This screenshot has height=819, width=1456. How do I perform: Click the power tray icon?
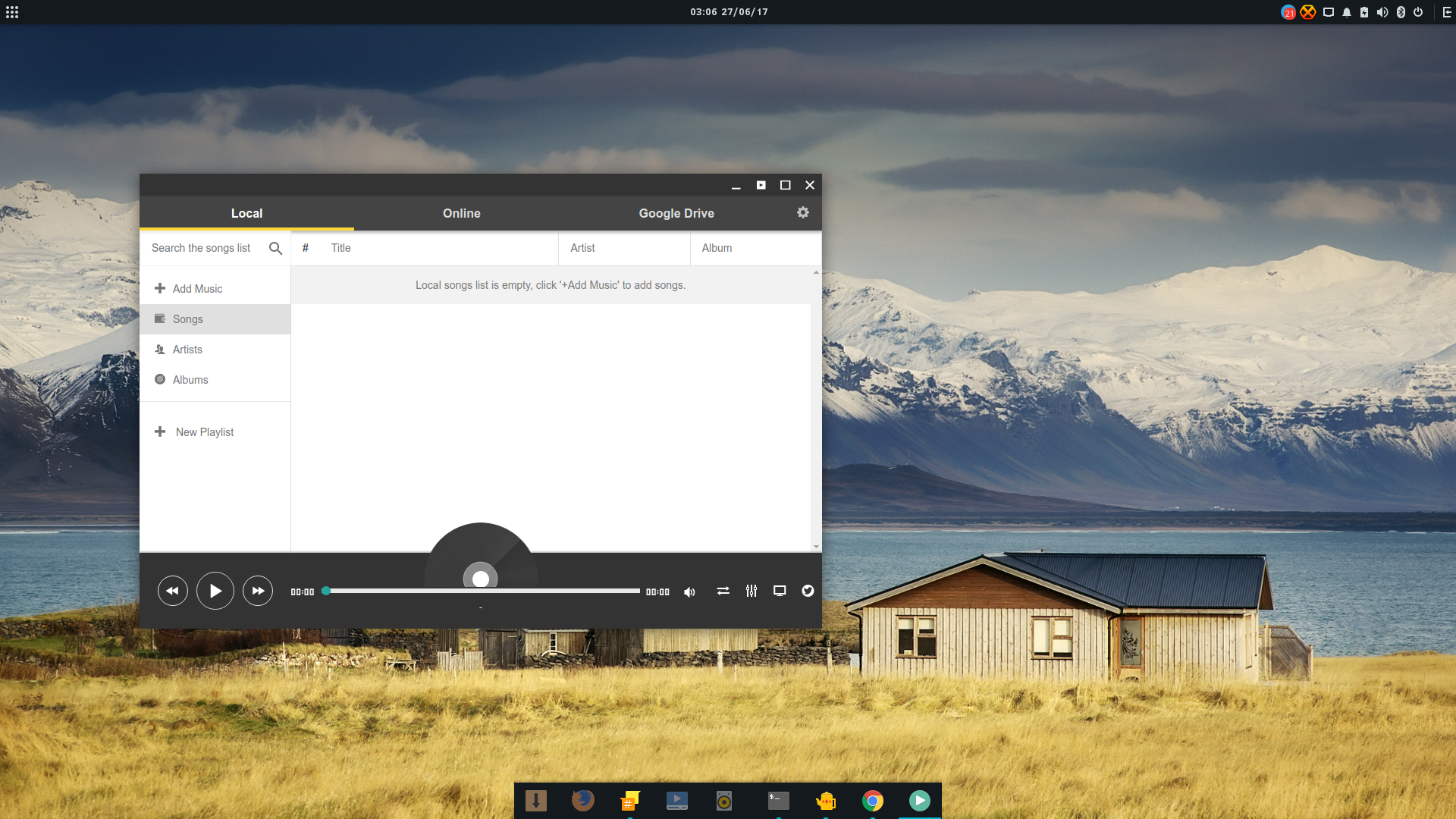click(1418, 12)
